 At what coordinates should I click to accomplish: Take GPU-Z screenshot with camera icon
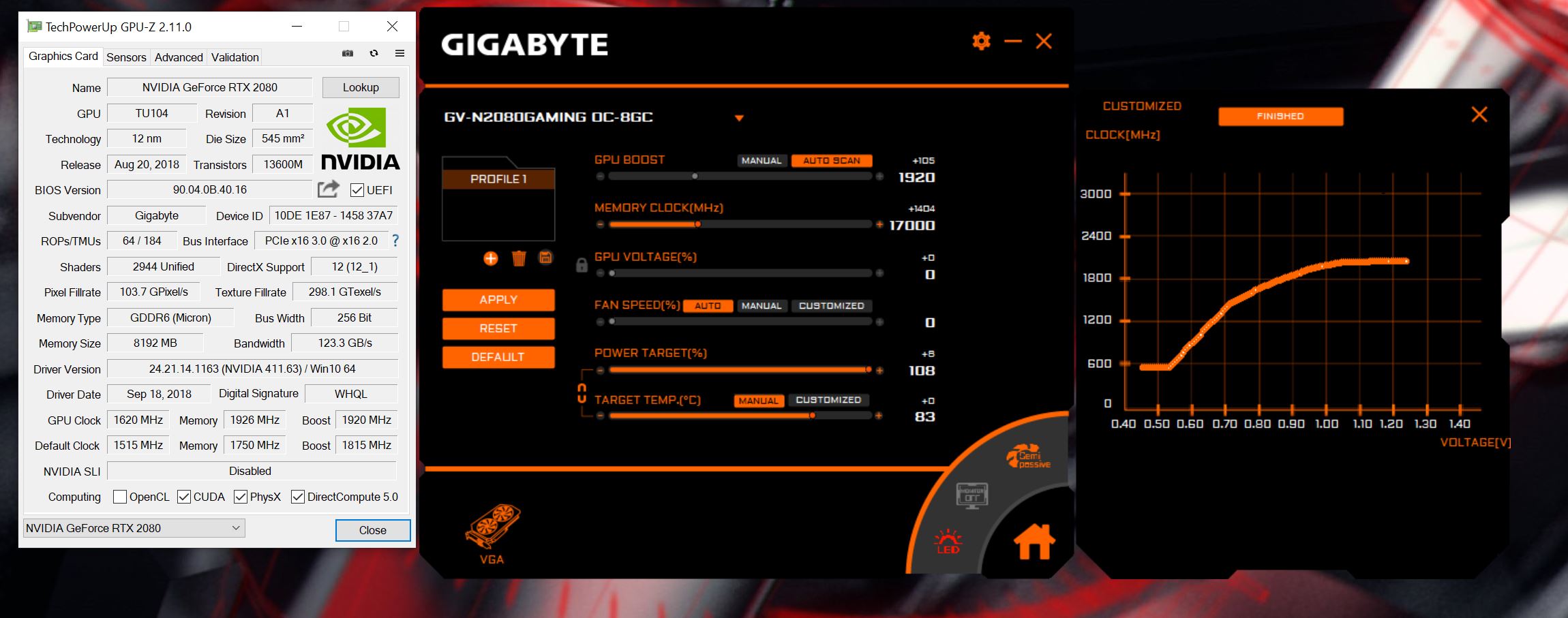click(x=348, y=53)
